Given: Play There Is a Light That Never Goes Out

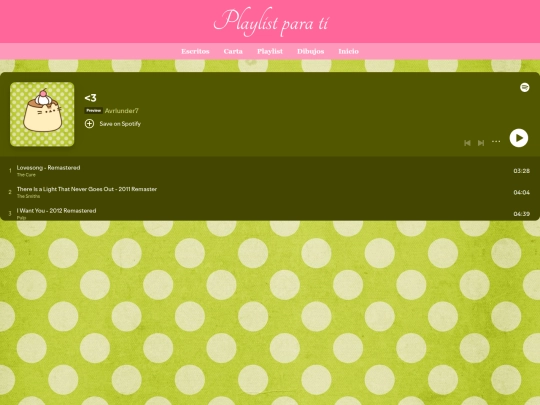Looking at the screenshot, I should pos(87,189).
